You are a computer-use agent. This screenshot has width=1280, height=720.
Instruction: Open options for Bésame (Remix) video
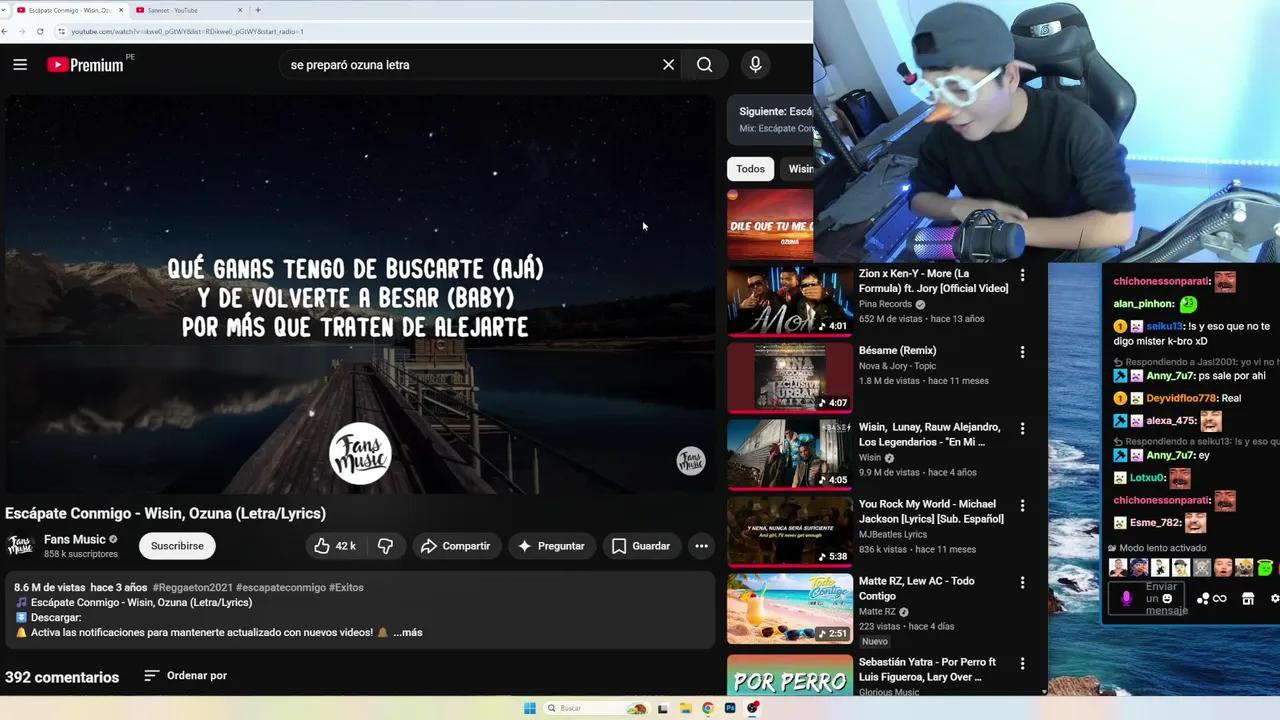tap(1022, 352)
